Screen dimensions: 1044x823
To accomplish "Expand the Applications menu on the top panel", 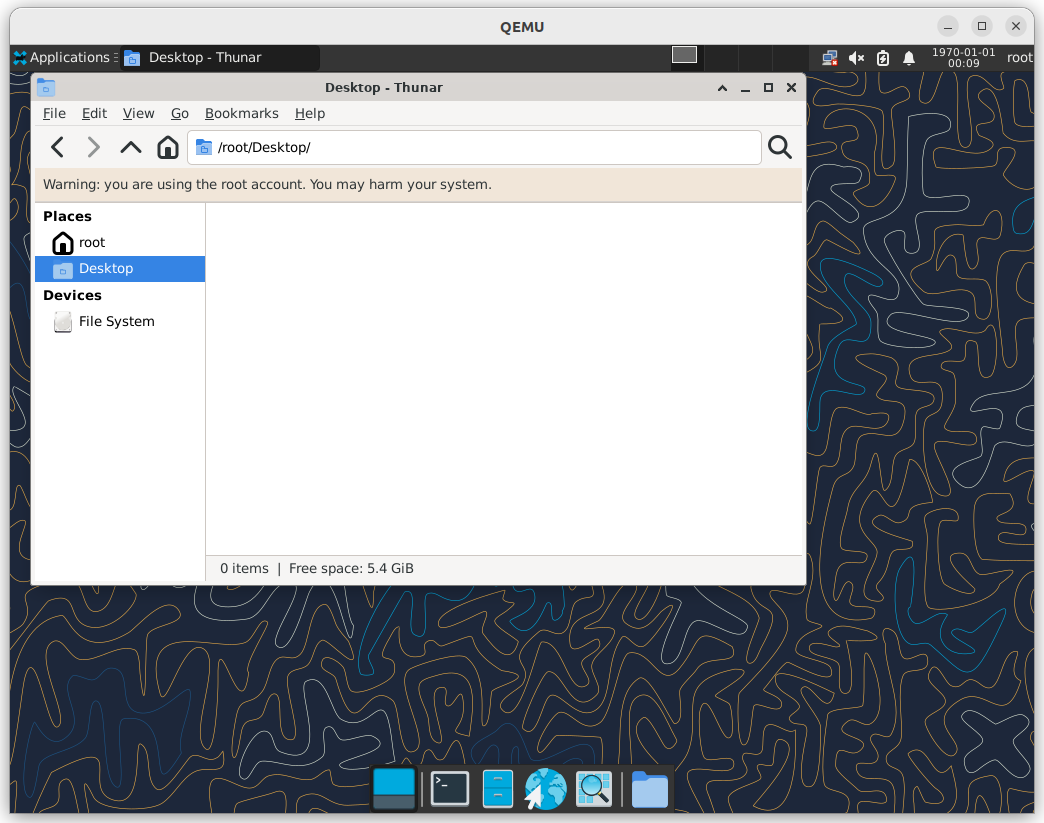I will [60, 57].
